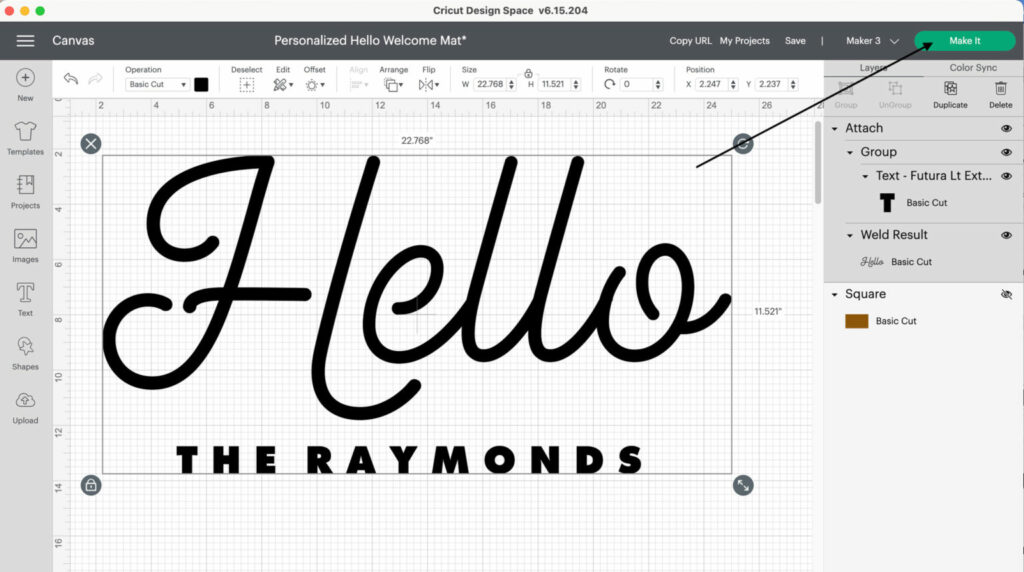Click the green Make It button

(x=964, y=41)
